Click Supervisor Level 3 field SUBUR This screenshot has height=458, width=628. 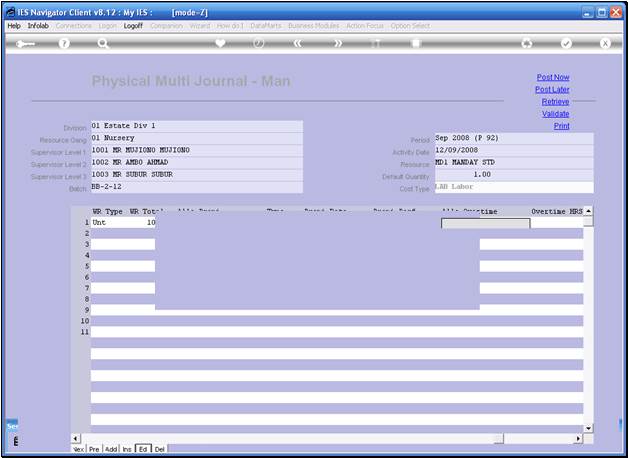coord(197,175)
